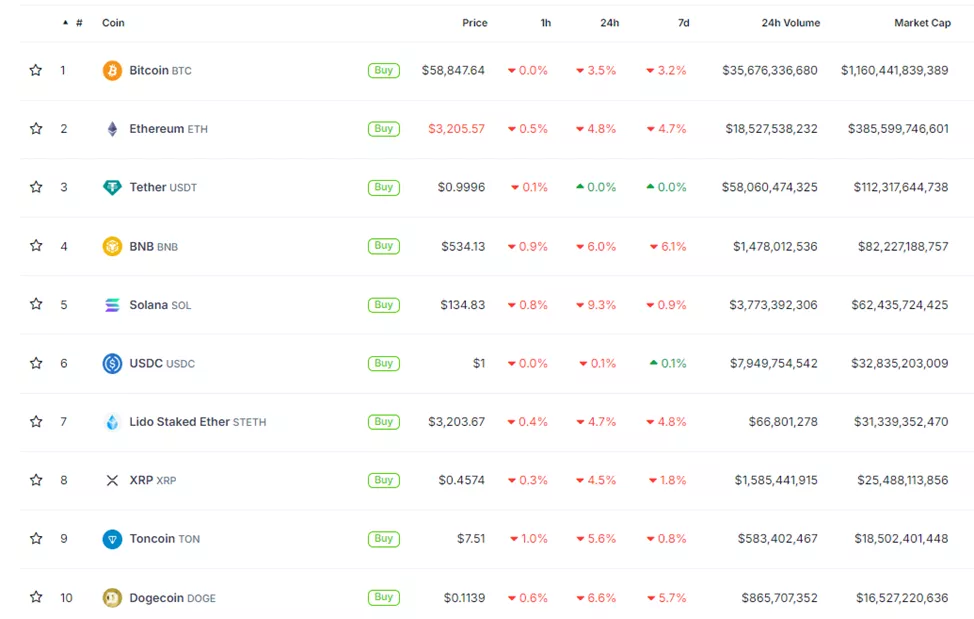Open the Ethereum ETH coin page
This screenshot has width=974, height=619.
pyautogui.click(x=168, y=129)
